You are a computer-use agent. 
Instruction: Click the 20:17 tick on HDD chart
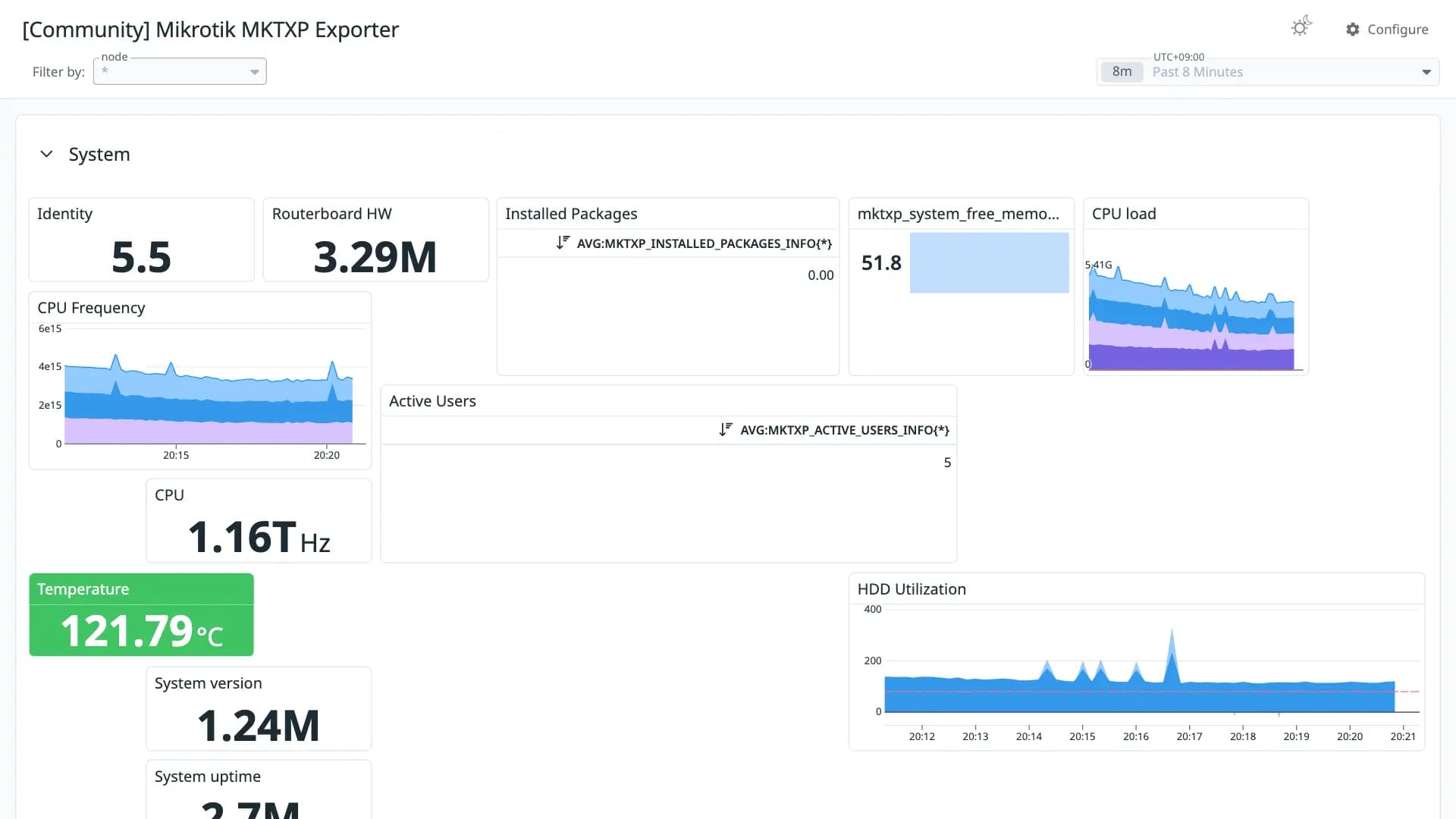point(1189,736)
